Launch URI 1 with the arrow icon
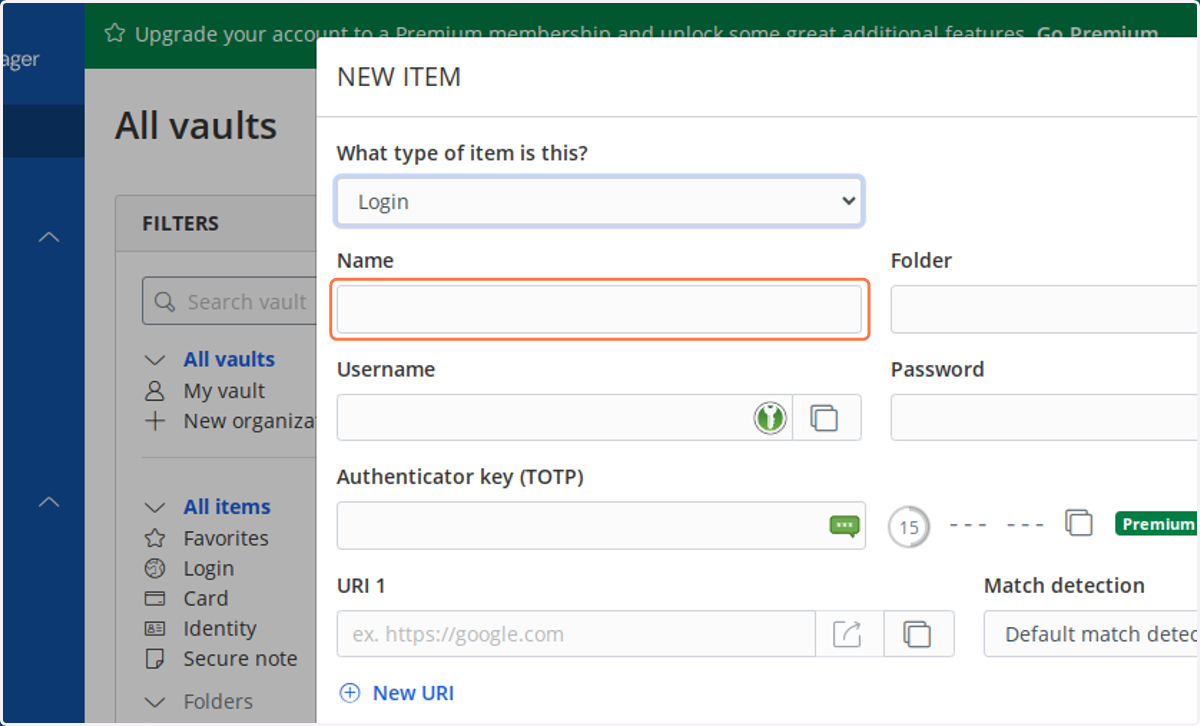Image resolution: width=1200 pixels, height=726 pixels. [x=847, y=634]
